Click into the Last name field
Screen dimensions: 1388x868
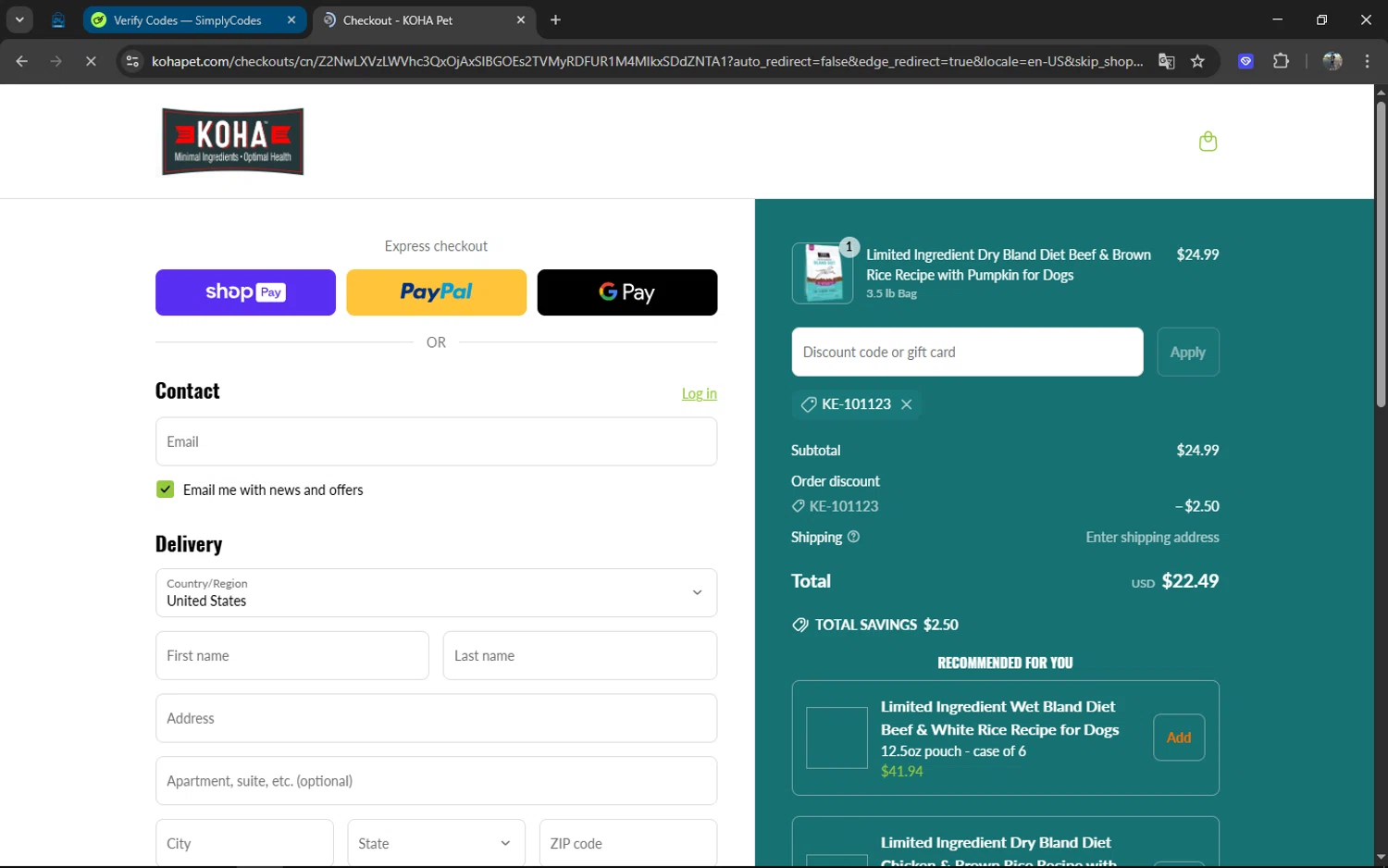pos(579,655)
